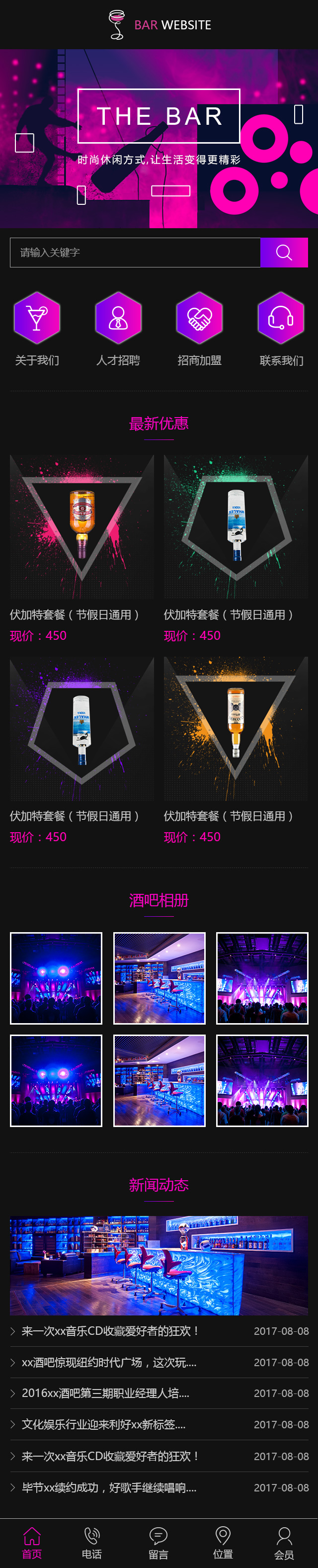318x1568 pixels.
Task: Open the 位置 location pin icon
Action: (223, 1535)
